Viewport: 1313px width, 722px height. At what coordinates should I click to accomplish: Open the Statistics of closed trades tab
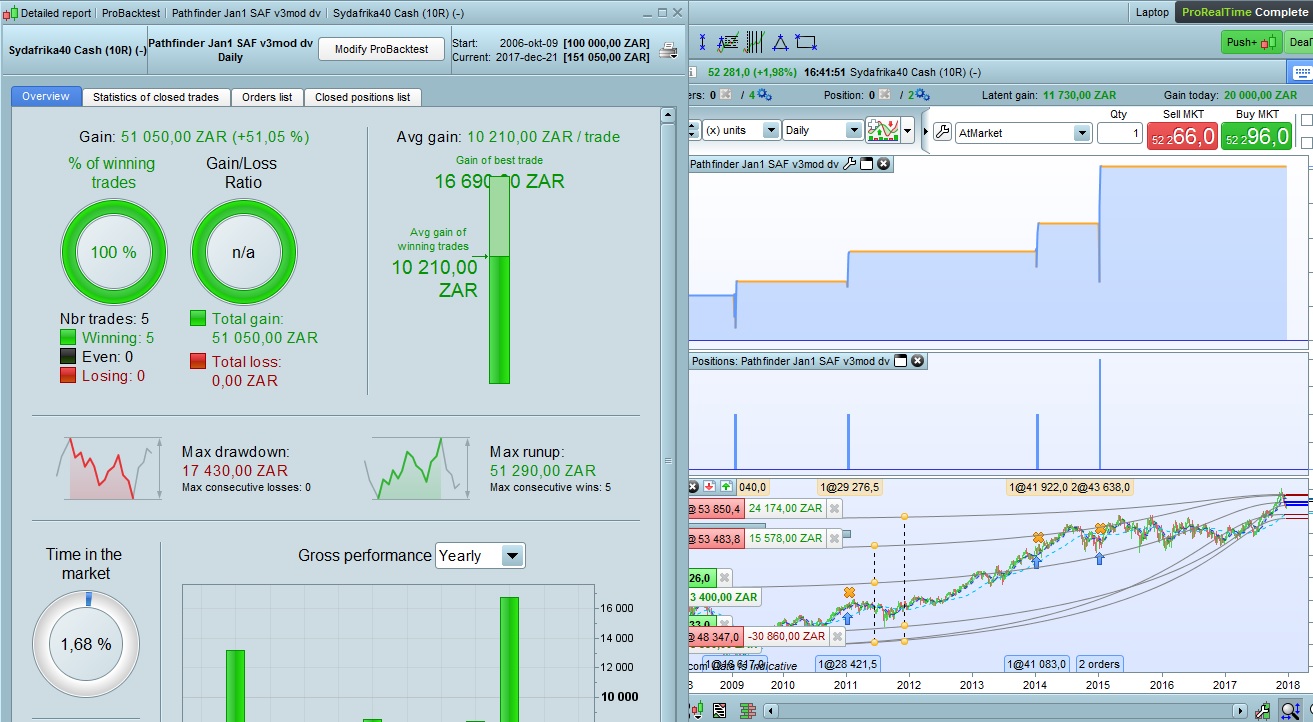click(156, 97)
